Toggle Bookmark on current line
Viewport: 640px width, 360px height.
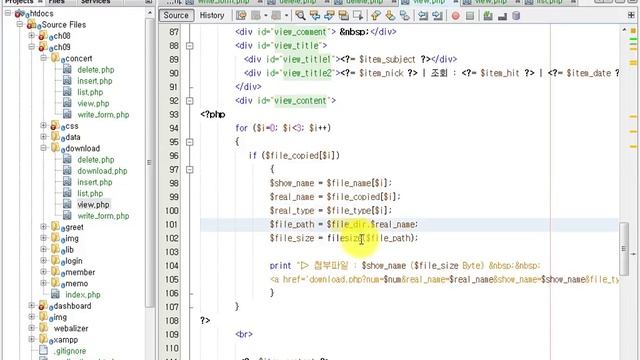(404, 16)
